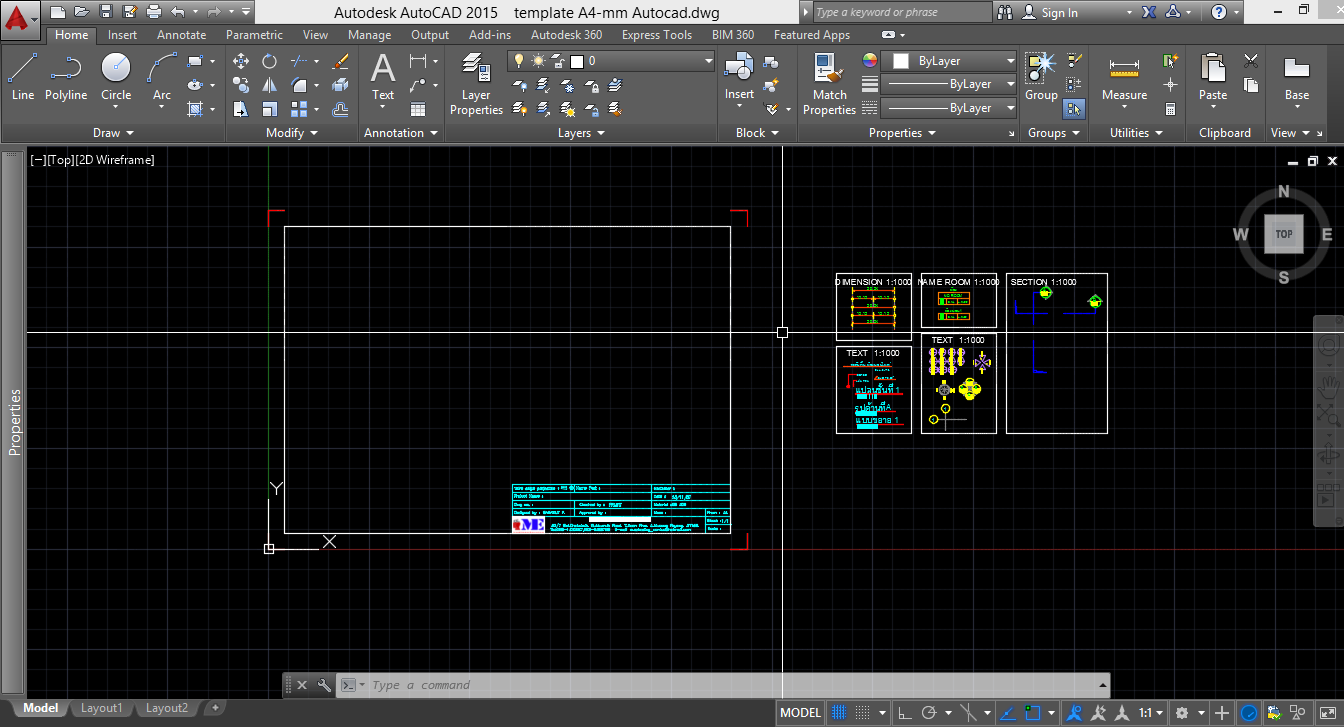Viewport: 1344px width, 727px height.
Task: Click the MODEL button in the status bar
Action: 799,711
